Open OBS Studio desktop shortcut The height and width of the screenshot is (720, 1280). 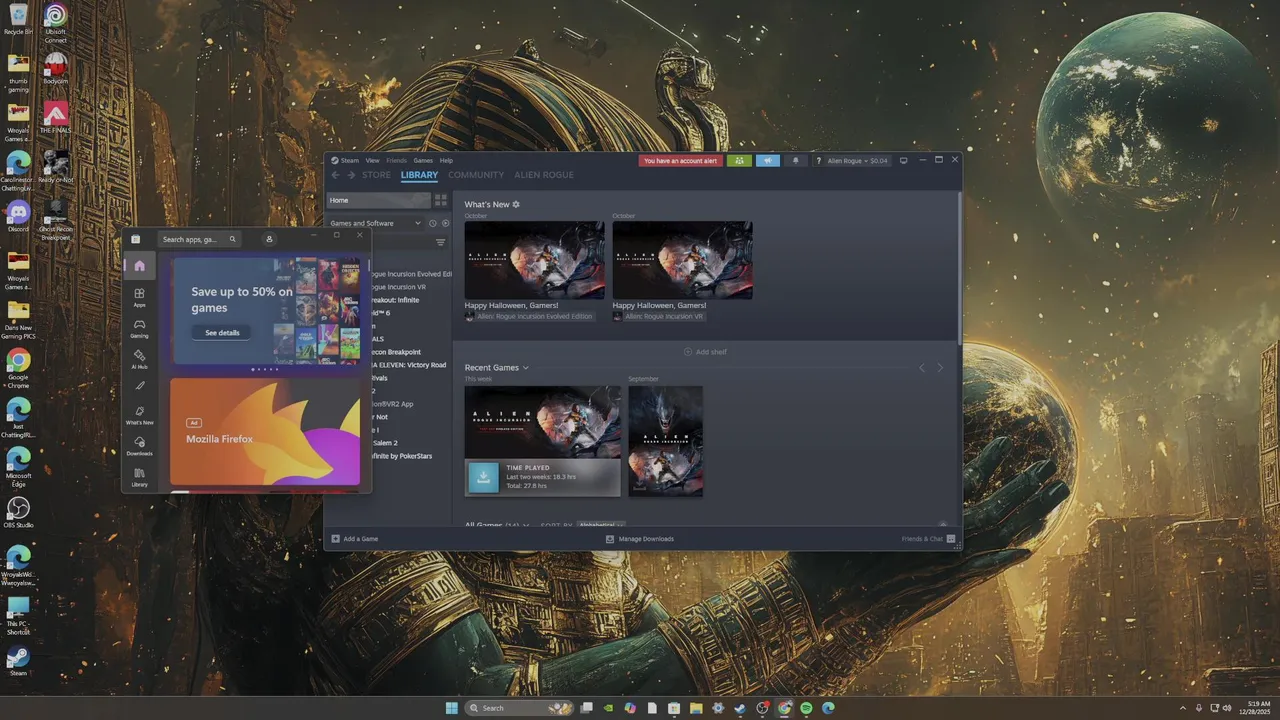pos(18,513)
